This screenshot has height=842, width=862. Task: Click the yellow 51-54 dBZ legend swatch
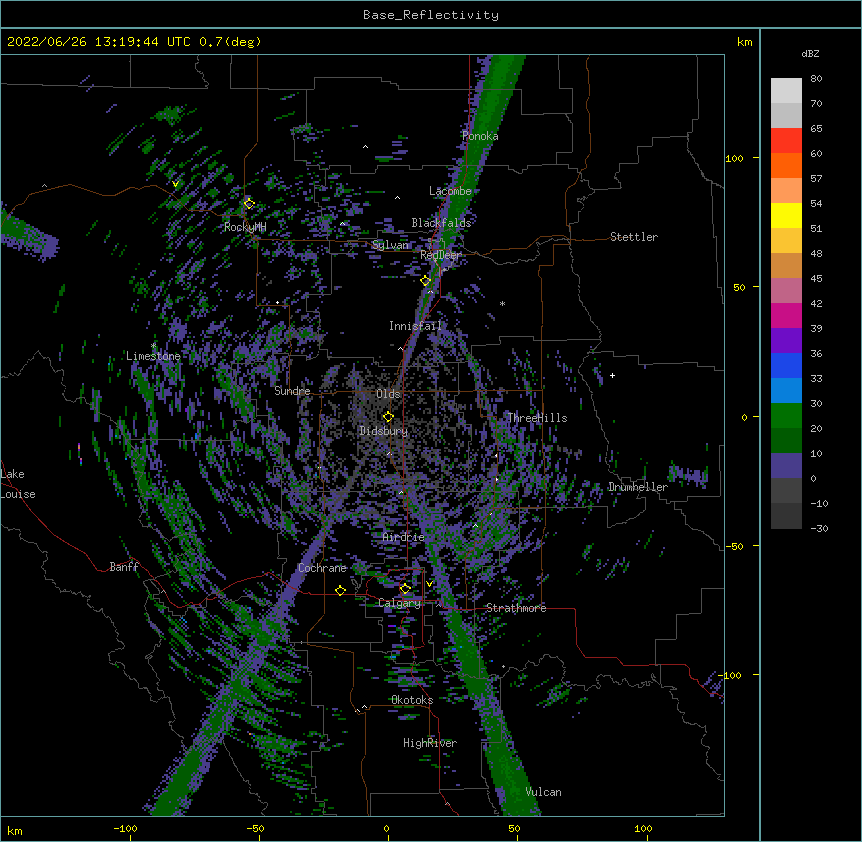click(786, 215)
